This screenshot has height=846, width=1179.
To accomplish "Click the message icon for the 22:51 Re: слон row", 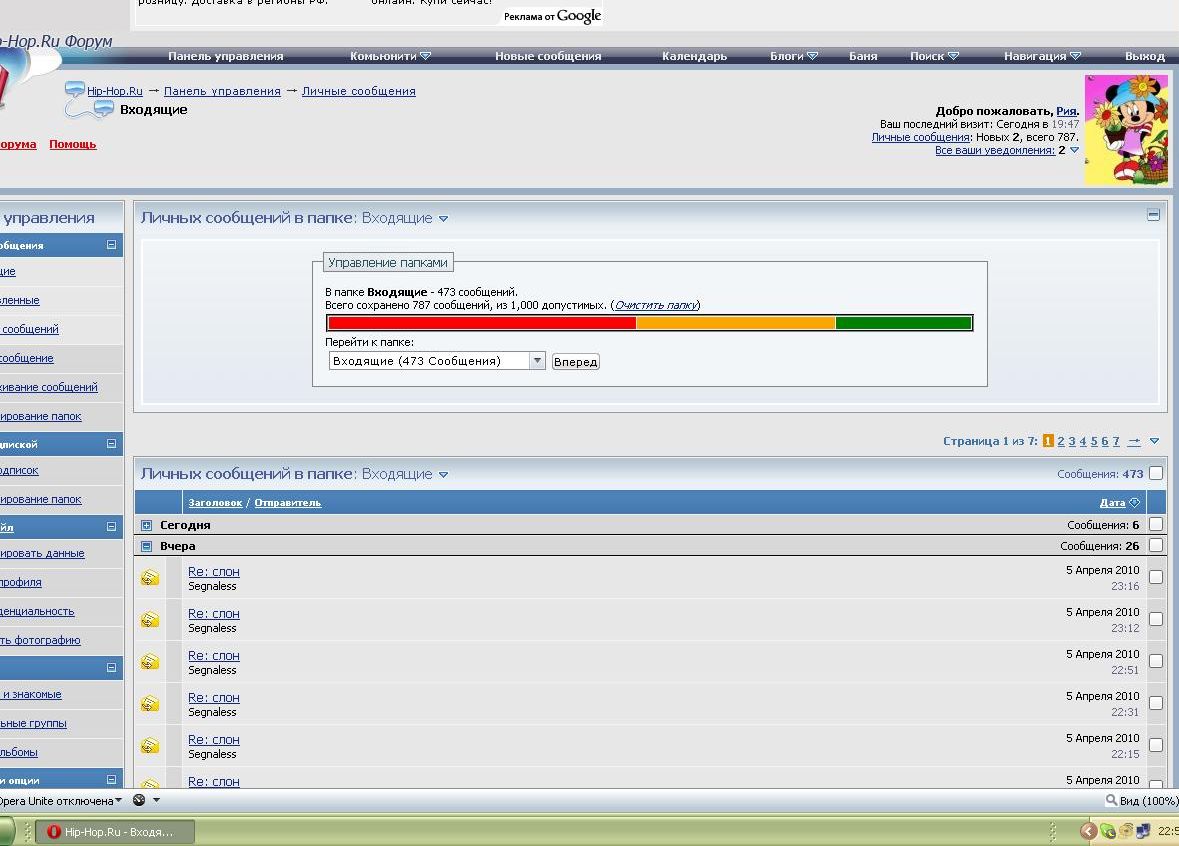I will [x=150, y=662].
